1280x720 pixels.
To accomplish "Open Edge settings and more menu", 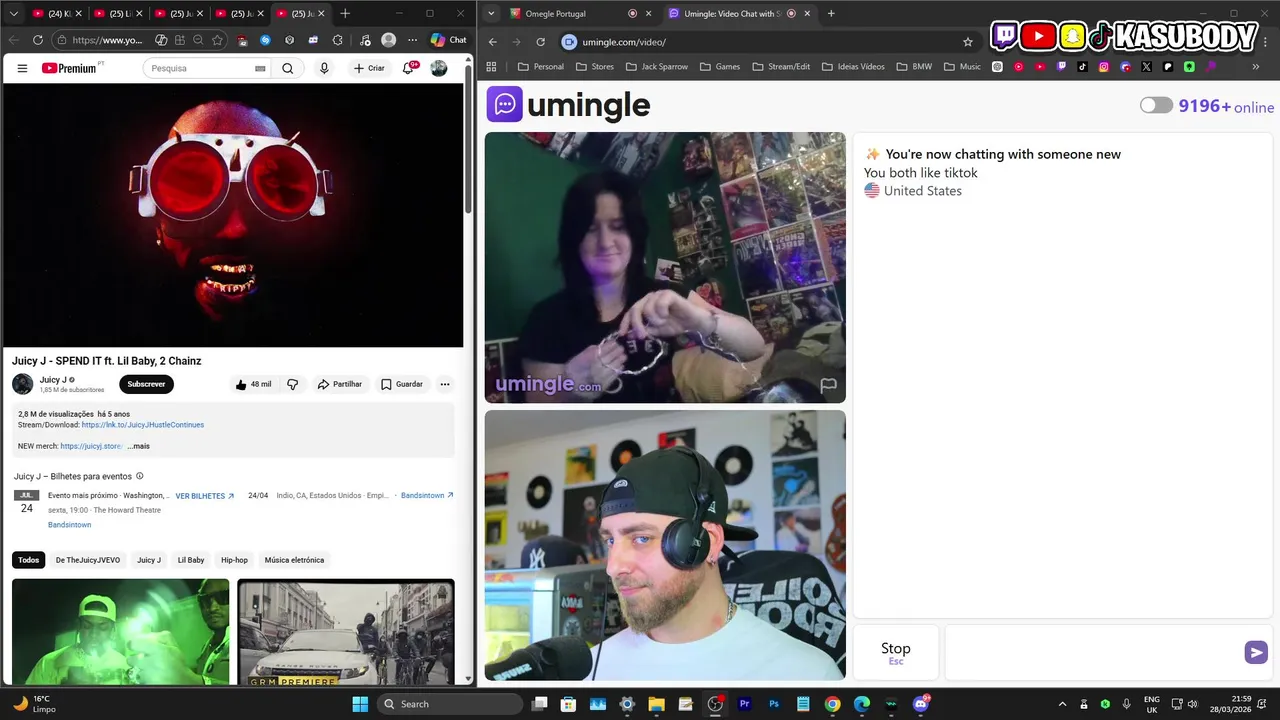I will coord(412,40).
